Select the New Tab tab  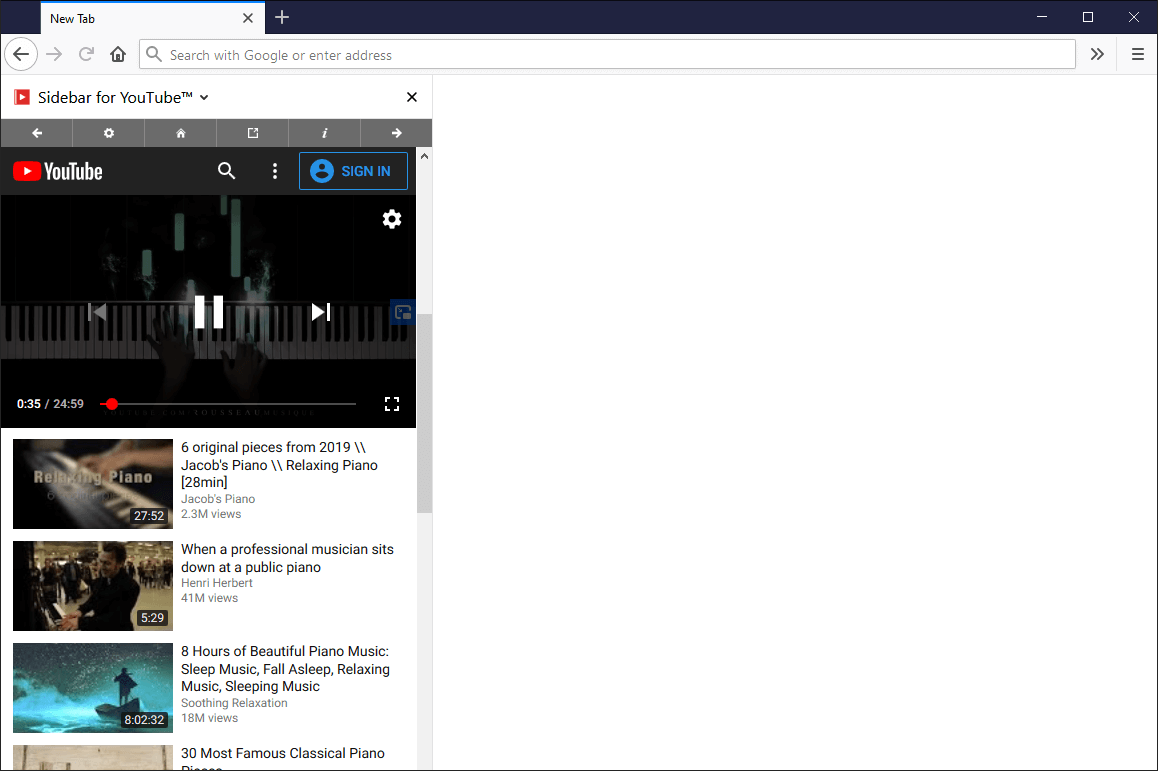coord(152,18)
